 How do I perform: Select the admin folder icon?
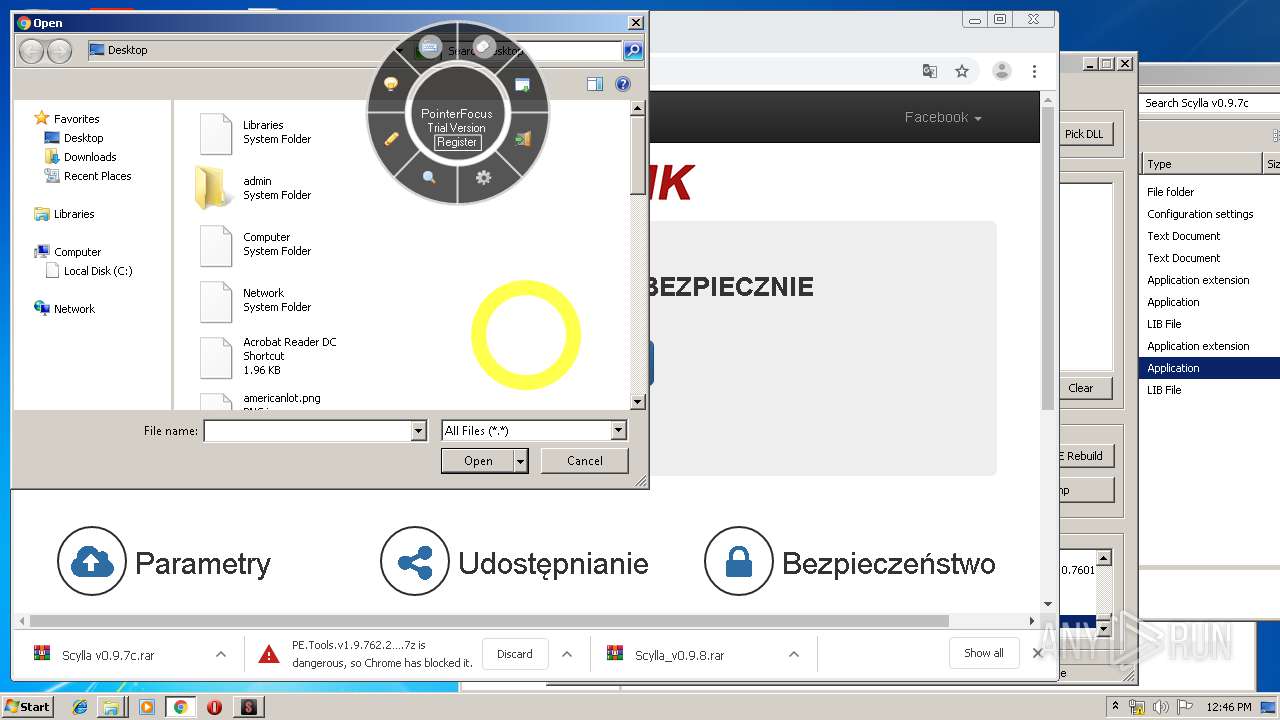coord(215,188)
